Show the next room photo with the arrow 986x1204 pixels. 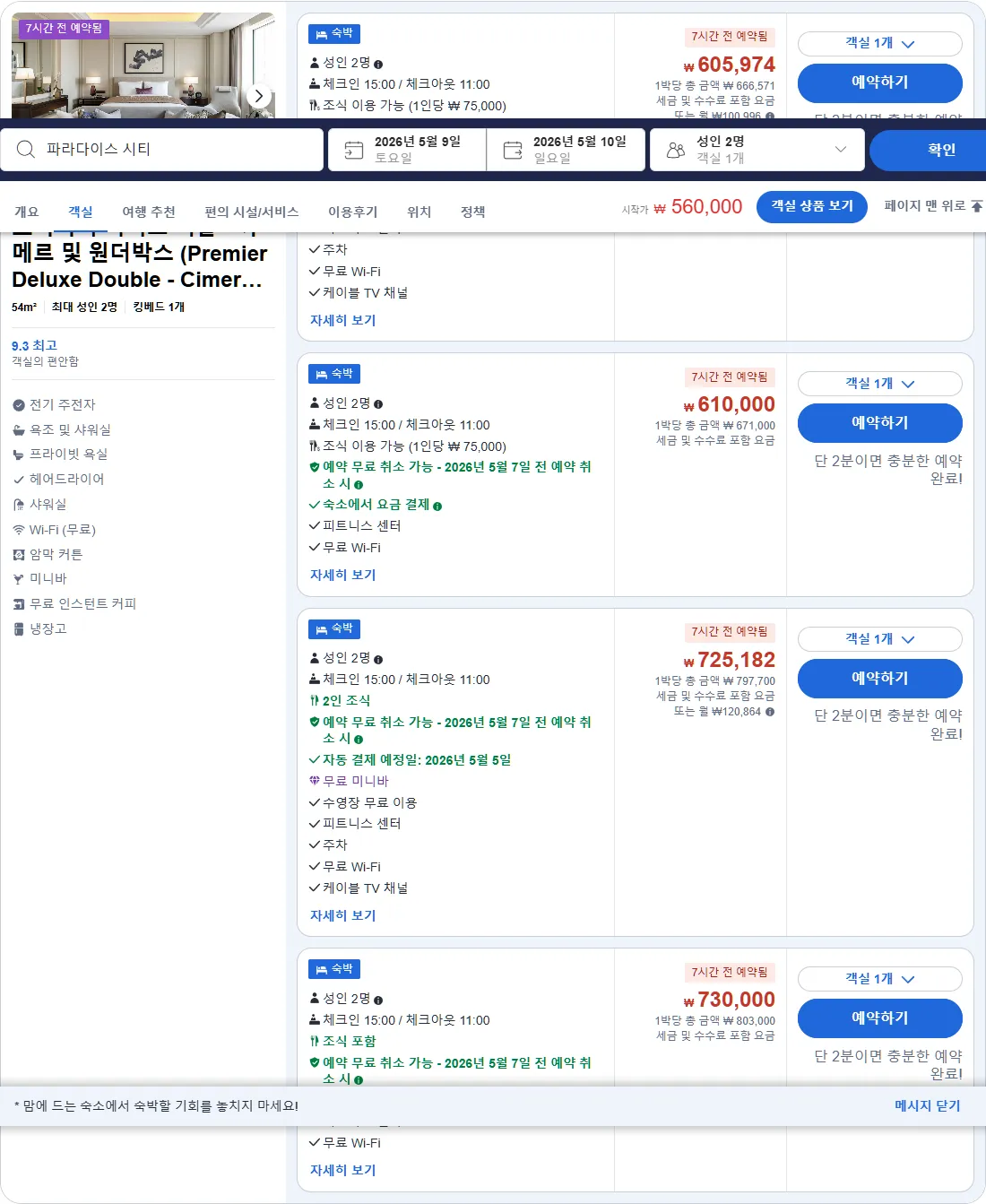(x=259, y=96)
